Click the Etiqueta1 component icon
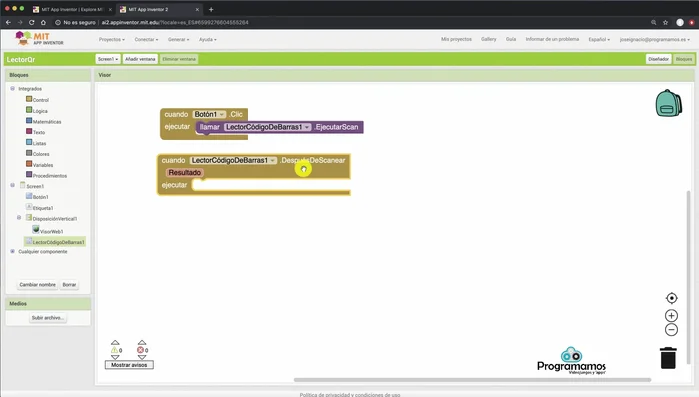Viewport: 699px width, 397px height. [x=29, y=207]
